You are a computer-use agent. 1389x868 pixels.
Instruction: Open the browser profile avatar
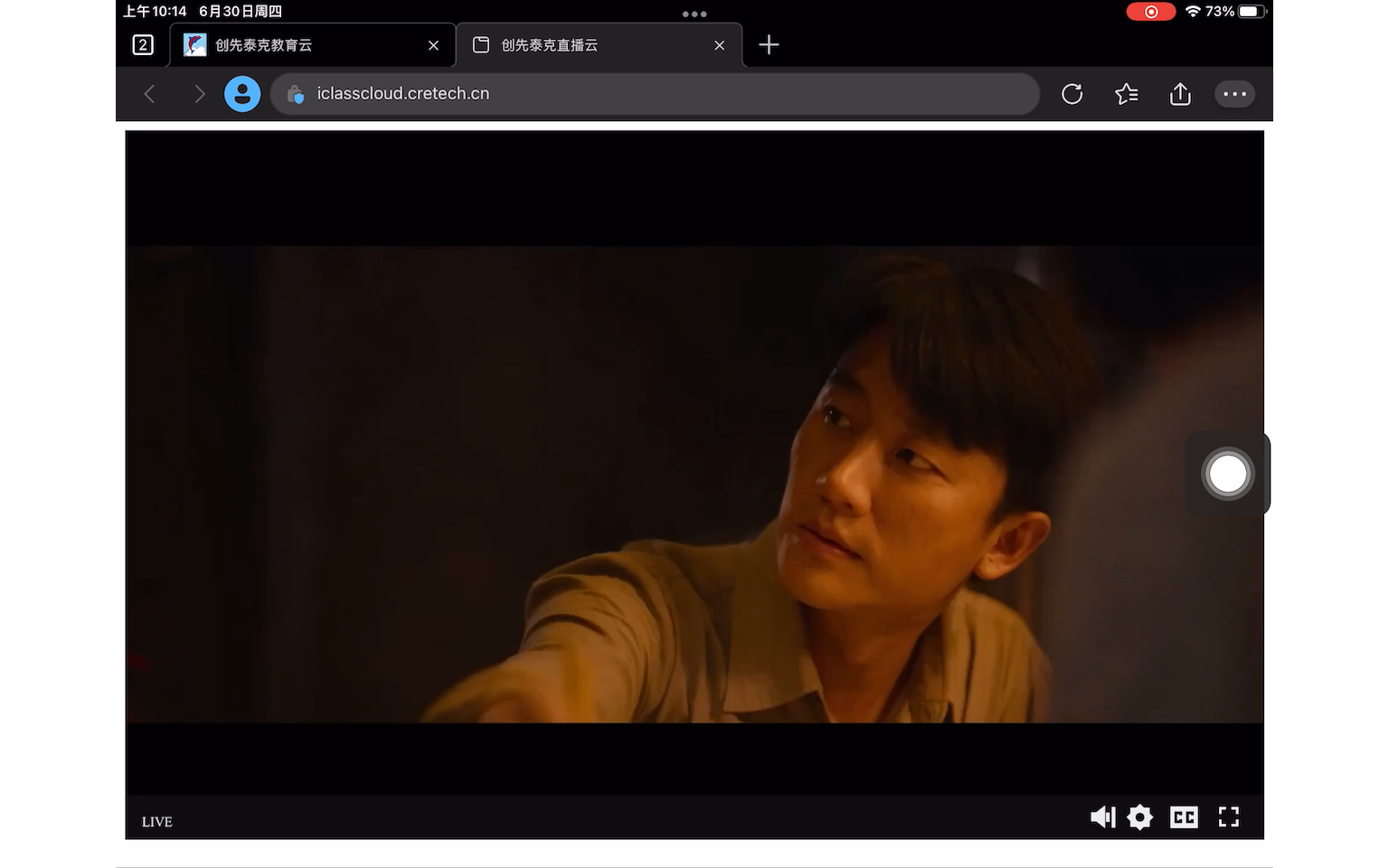pos(242,94)
